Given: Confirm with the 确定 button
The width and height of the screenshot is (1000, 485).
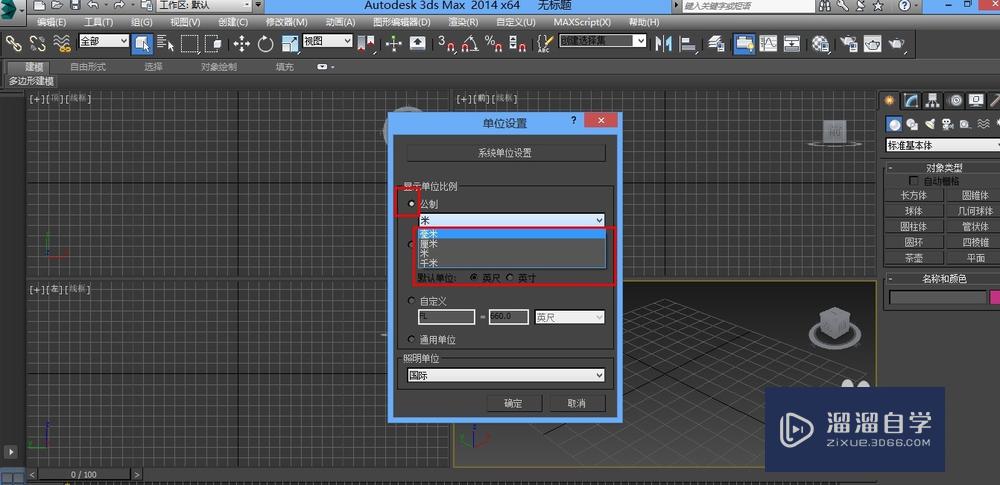Looking at the screenshot, I should (x=513, y=403).
